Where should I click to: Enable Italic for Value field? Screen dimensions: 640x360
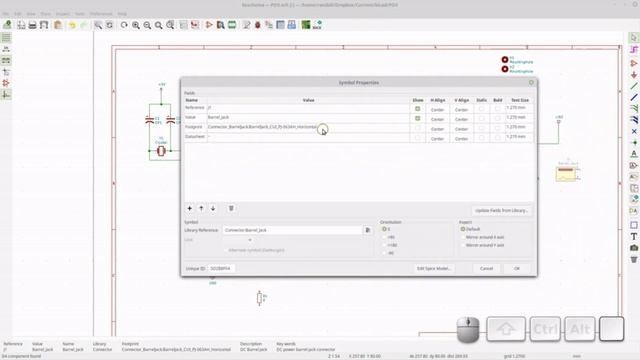click(x=482, y=118)
